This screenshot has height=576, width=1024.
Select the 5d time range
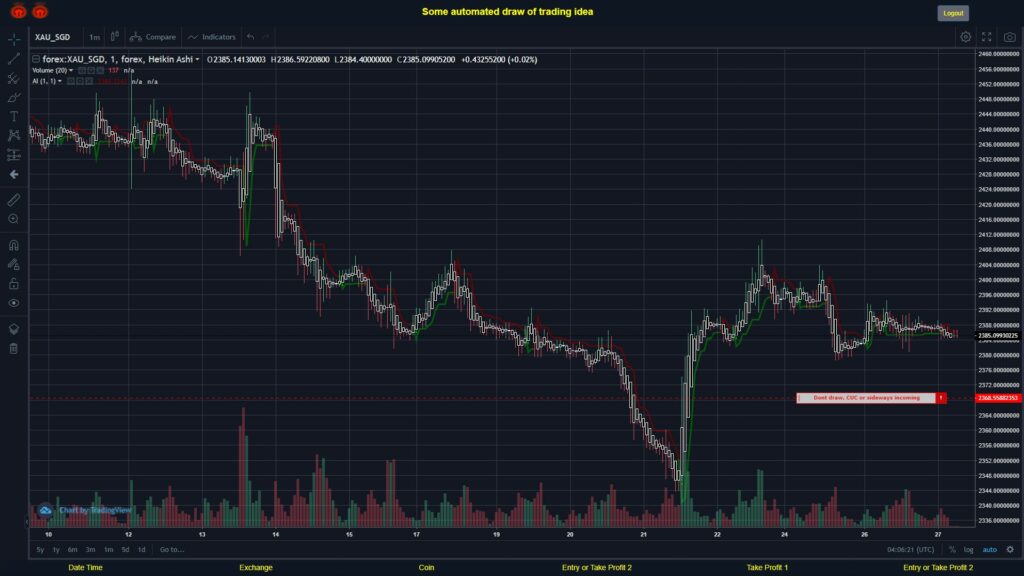[125, 549]
